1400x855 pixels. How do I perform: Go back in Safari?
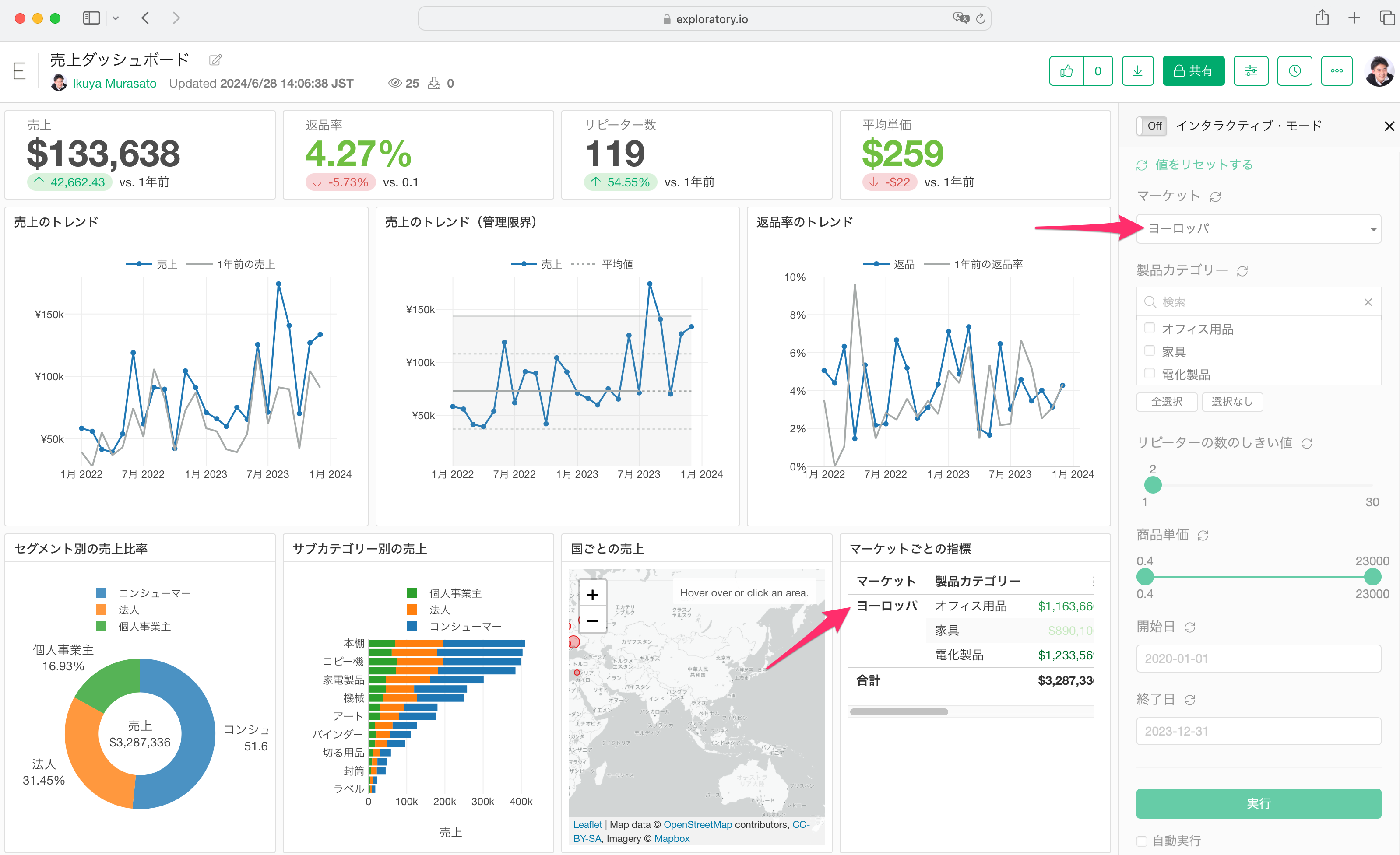[145, 18]
